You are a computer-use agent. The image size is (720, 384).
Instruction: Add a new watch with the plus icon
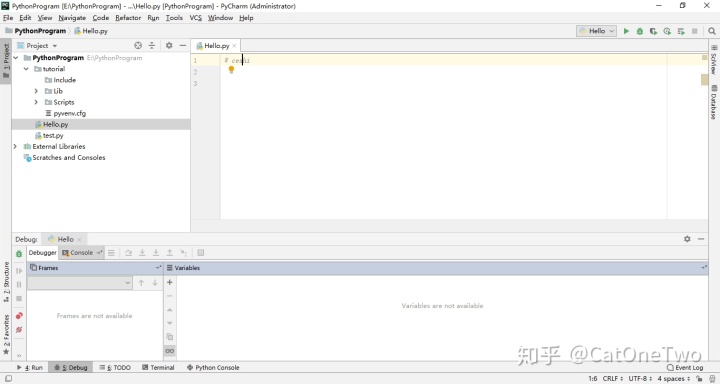click(x=169, y=282)
